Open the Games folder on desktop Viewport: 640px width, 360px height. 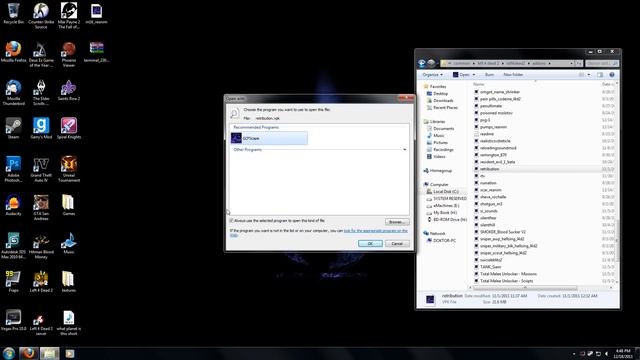[x=69, y=205]
